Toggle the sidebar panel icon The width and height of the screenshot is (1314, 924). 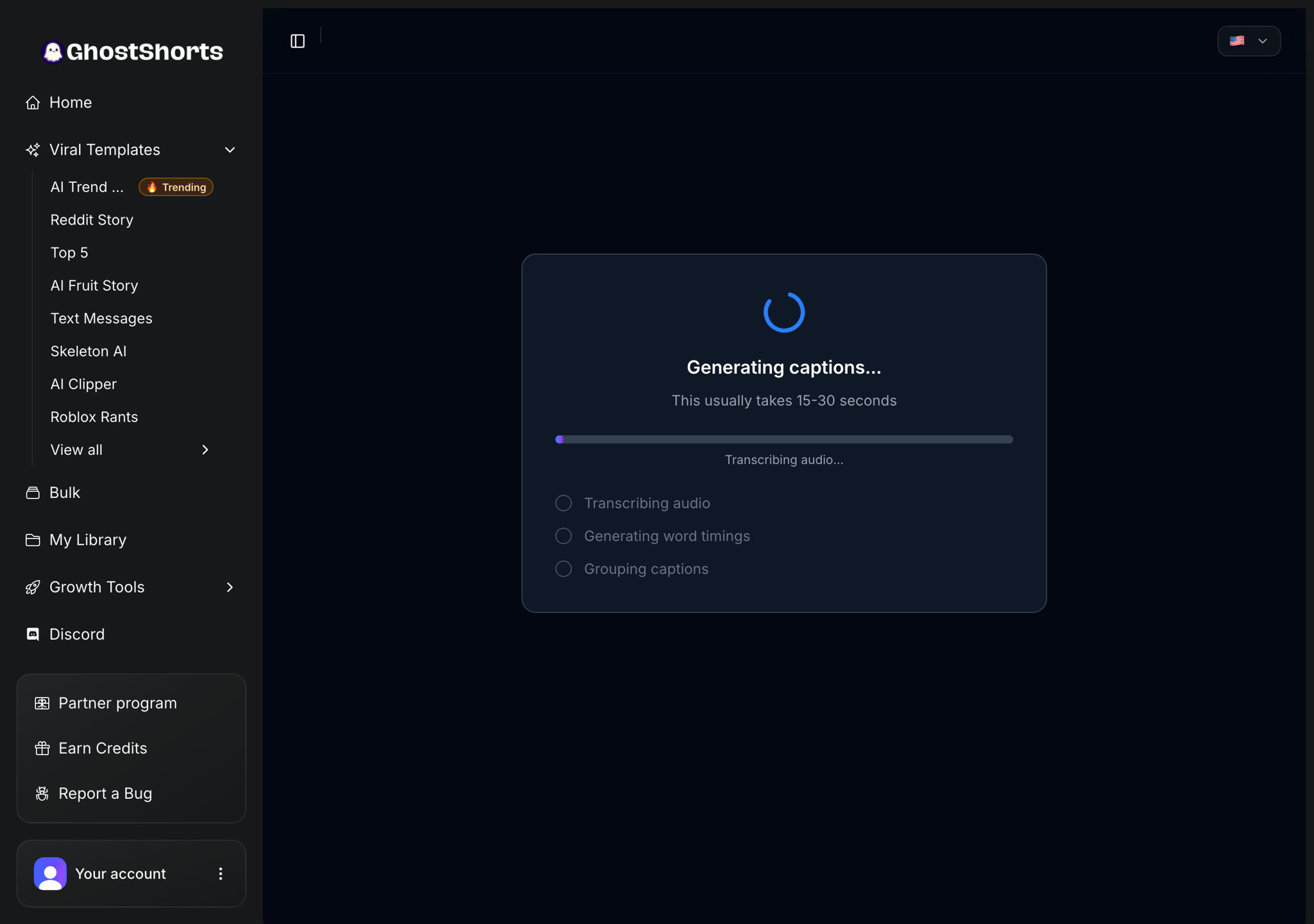pyautogui.click(x=298, y=41)
